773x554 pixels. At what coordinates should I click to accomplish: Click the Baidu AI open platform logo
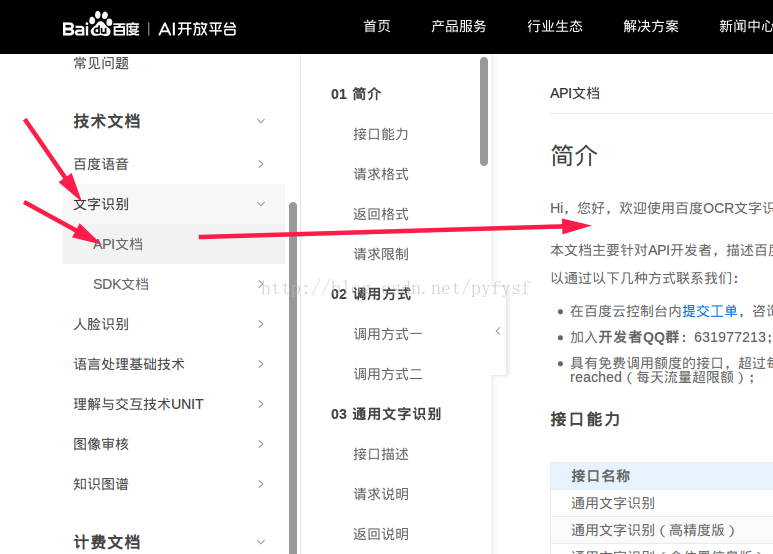(149, 26)
